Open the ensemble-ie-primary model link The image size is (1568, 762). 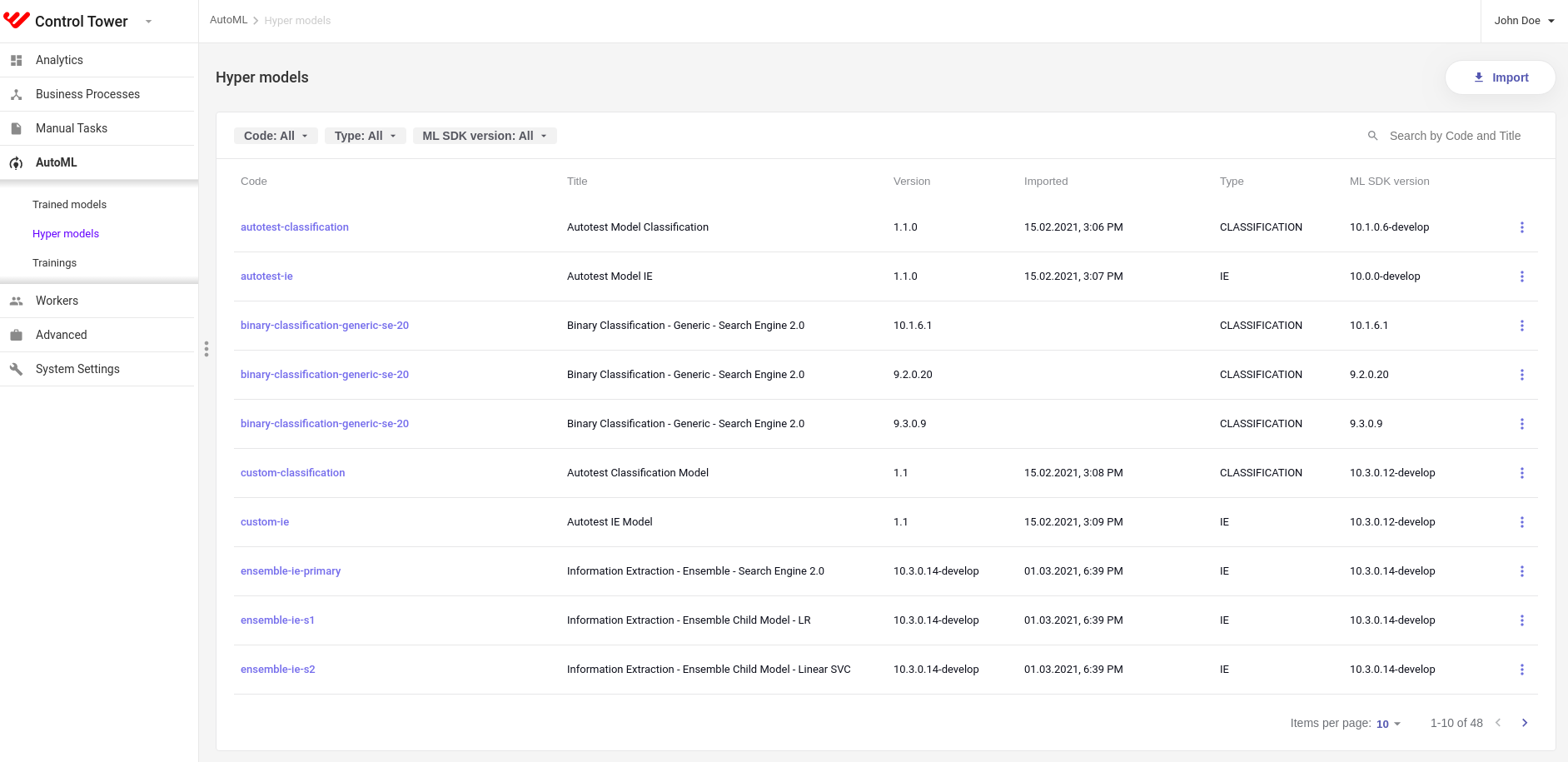point(291,570)
